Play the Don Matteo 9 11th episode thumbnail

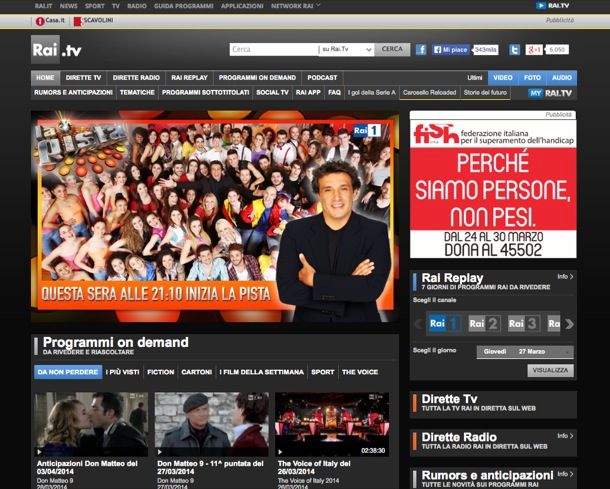212,424
